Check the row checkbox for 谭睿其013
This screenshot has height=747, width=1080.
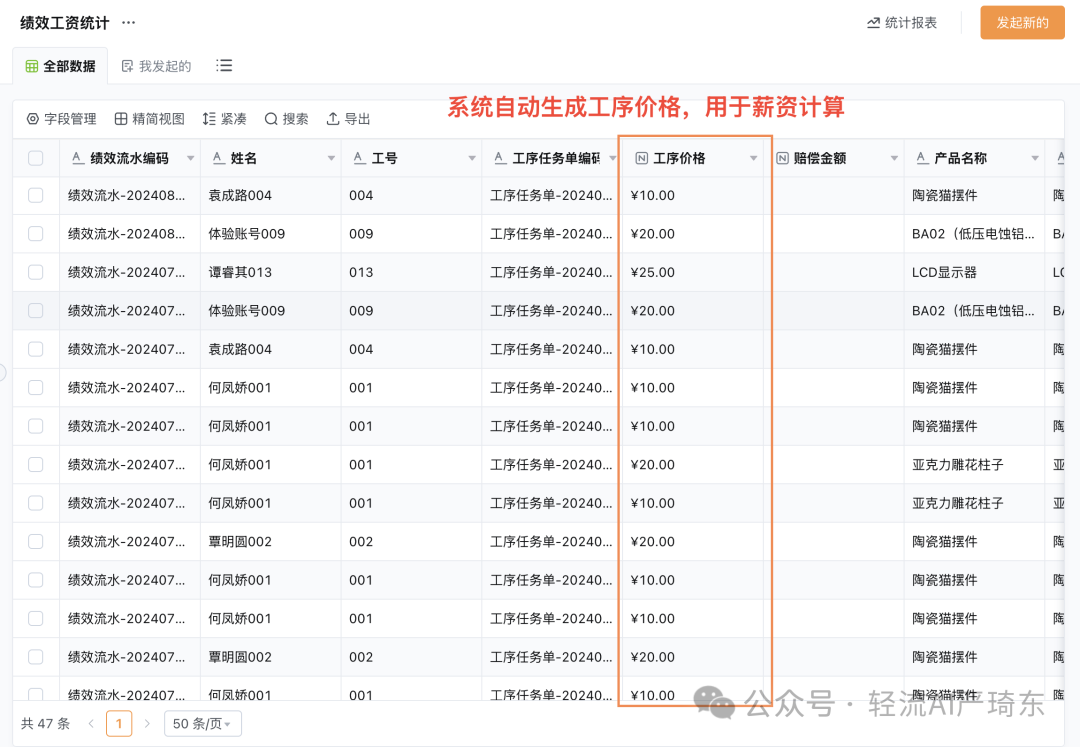[x=38, y=272]
